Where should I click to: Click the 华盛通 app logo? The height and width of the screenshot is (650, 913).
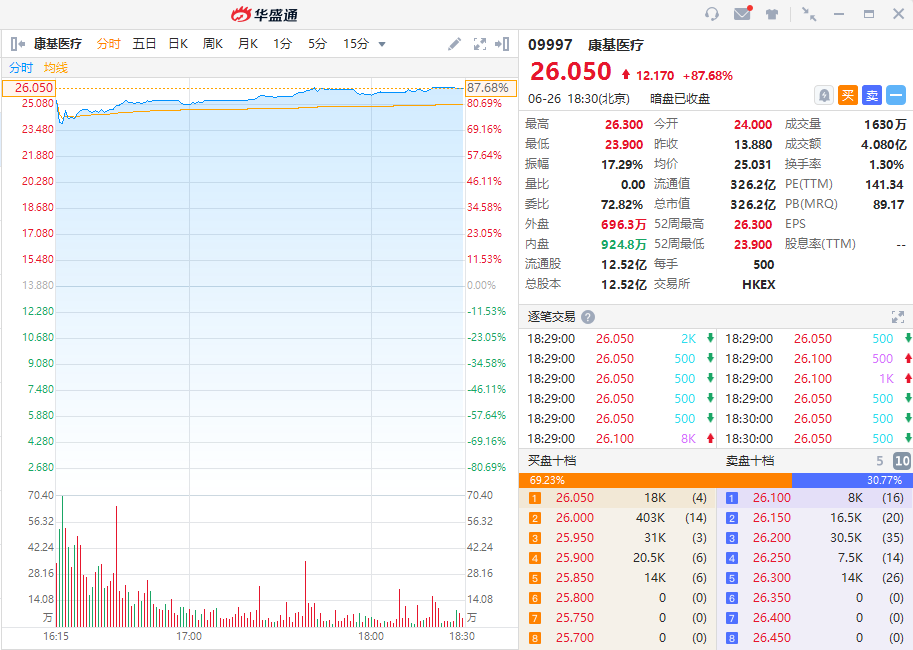pyautogui.click(x=264, y=15)
